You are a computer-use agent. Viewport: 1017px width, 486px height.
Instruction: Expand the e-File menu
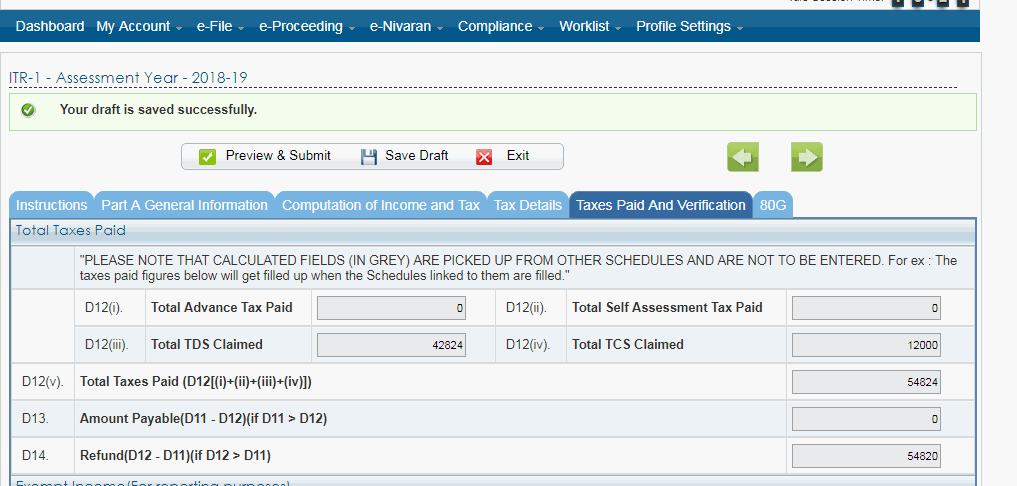(x=221, y=27)
